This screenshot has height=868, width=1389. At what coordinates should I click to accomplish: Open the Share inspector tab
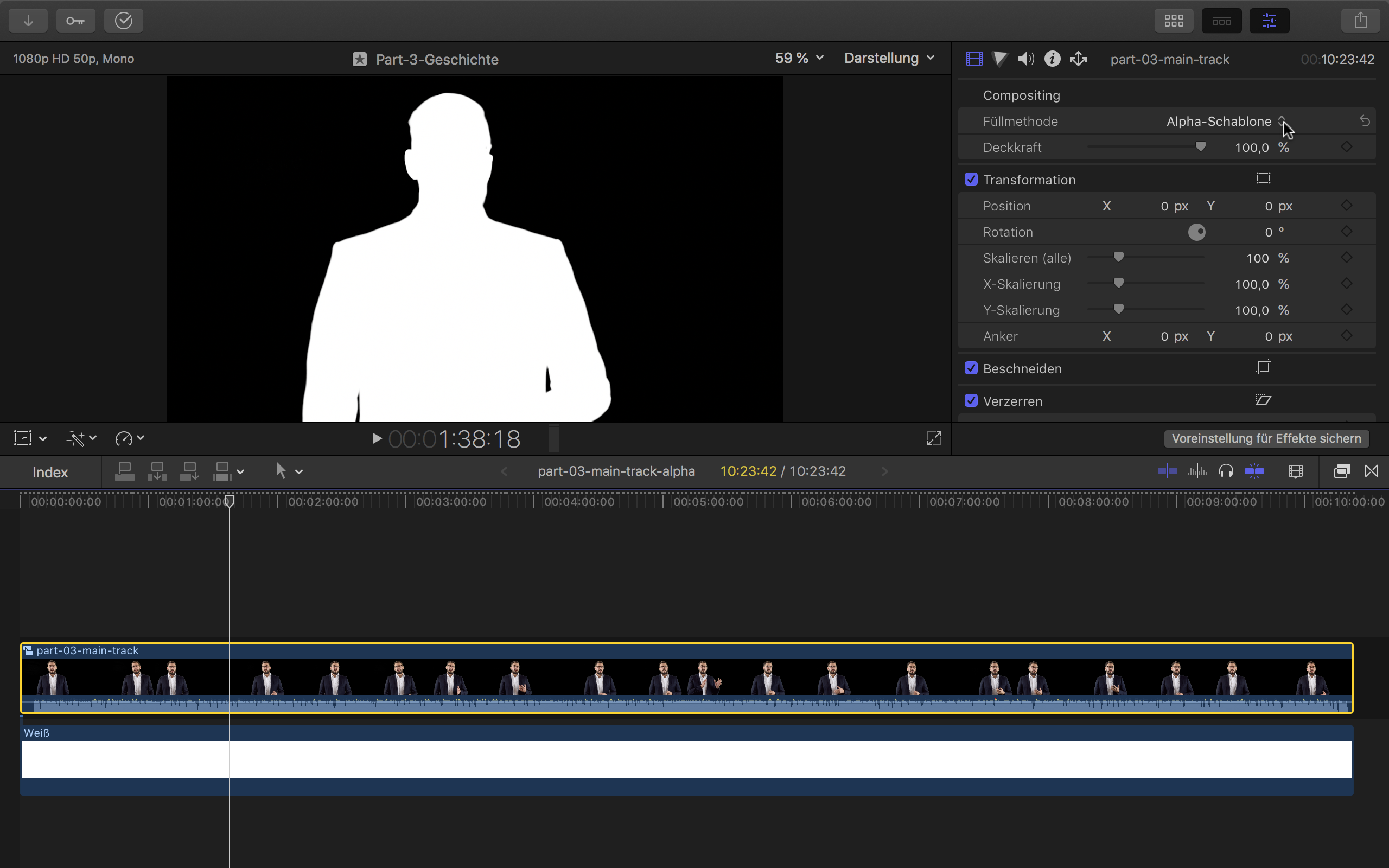point(1079,59)
